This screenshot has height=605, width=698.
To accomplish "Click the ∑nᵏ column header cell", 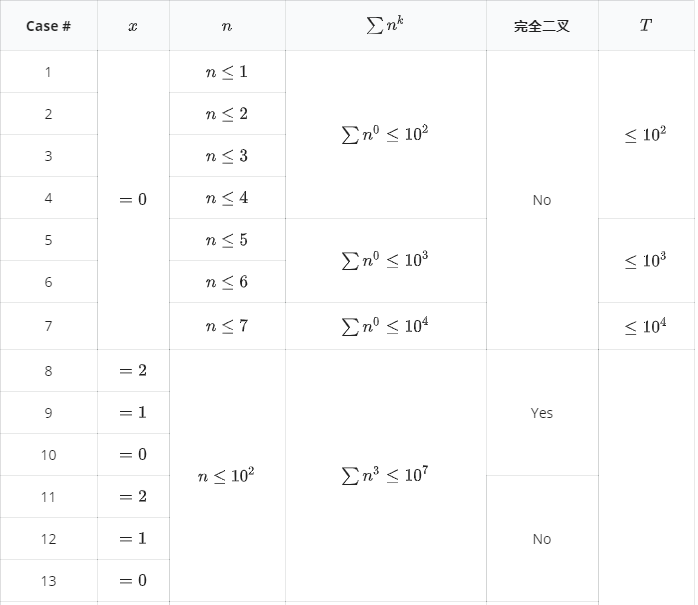I will (385, 26).
